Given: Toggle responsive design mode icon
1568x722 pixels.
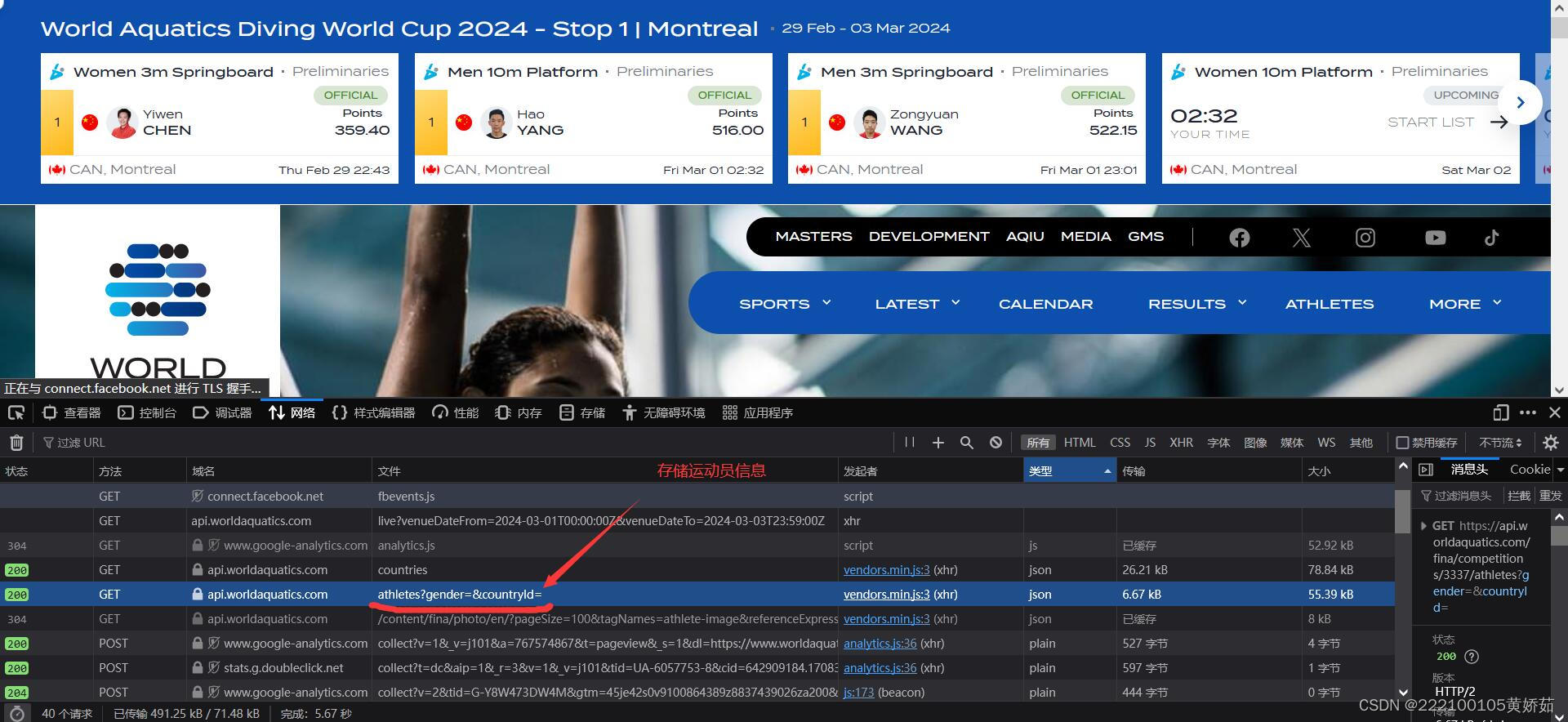Looking at the screenshot, I should click(x=1500, y=412).
